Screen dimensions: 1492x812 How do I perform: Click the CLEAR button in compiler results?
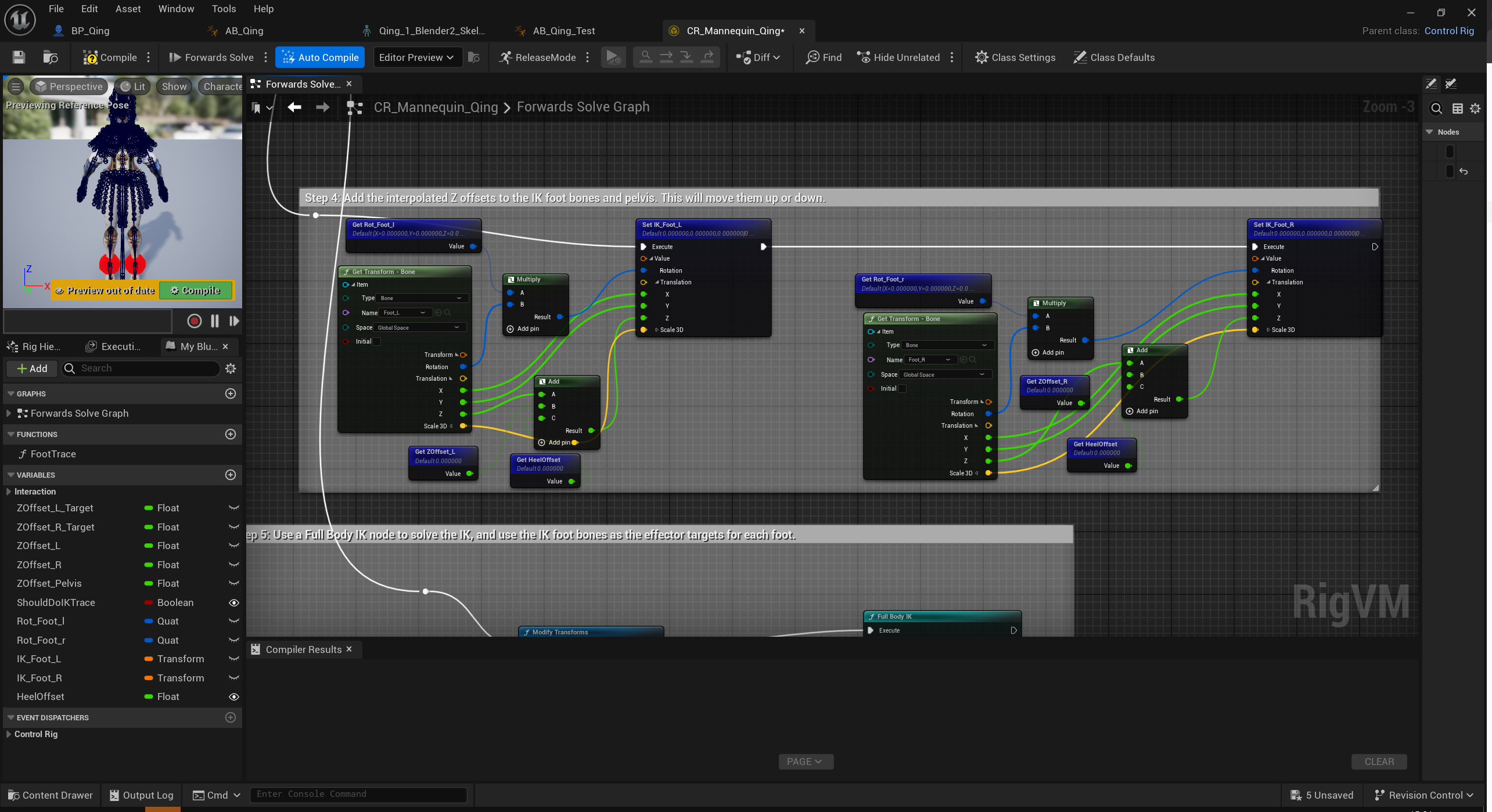1378,762
